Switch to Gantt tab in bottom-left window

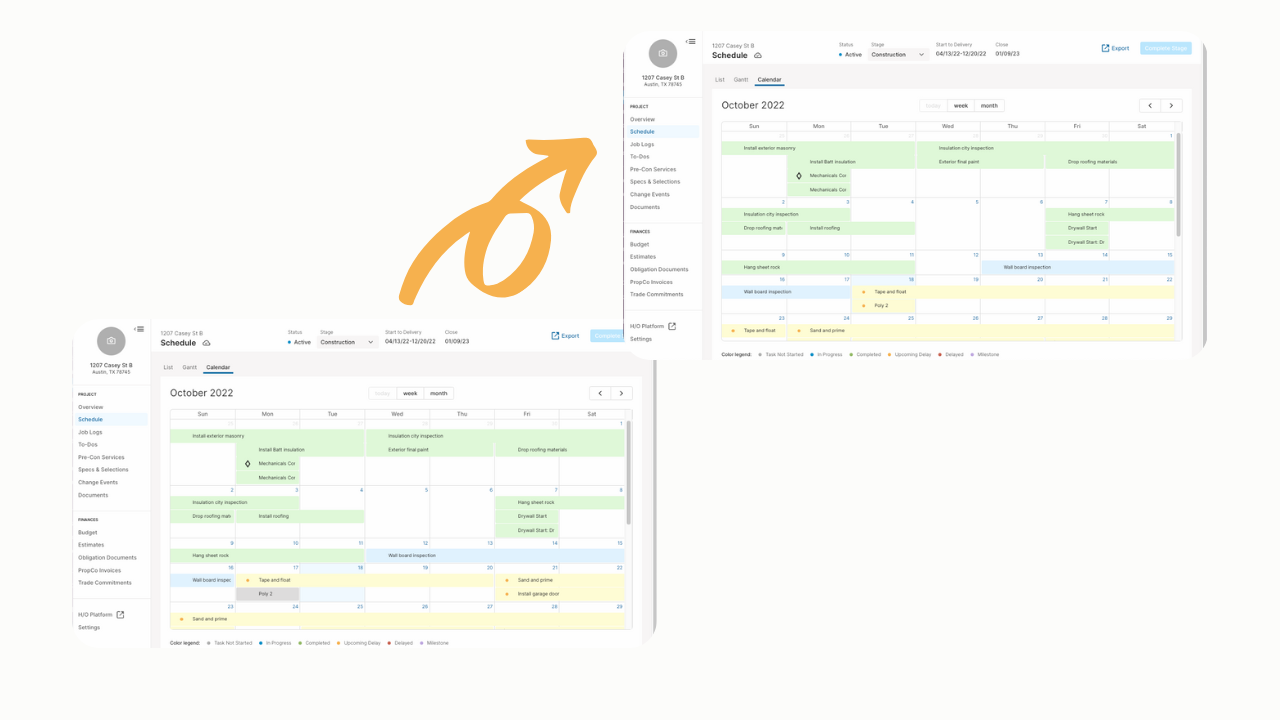click(189, 367)
